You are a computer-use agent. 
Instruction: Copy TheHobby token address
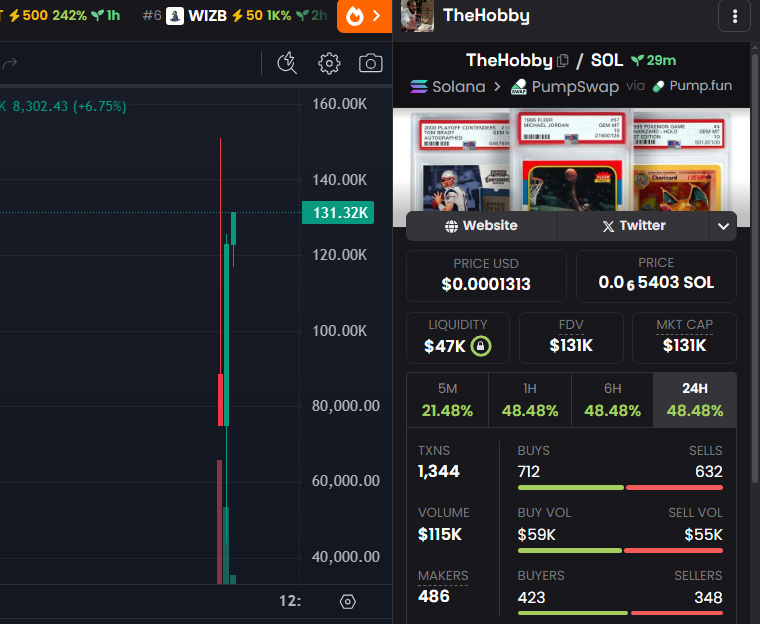[x=563, y=61]
